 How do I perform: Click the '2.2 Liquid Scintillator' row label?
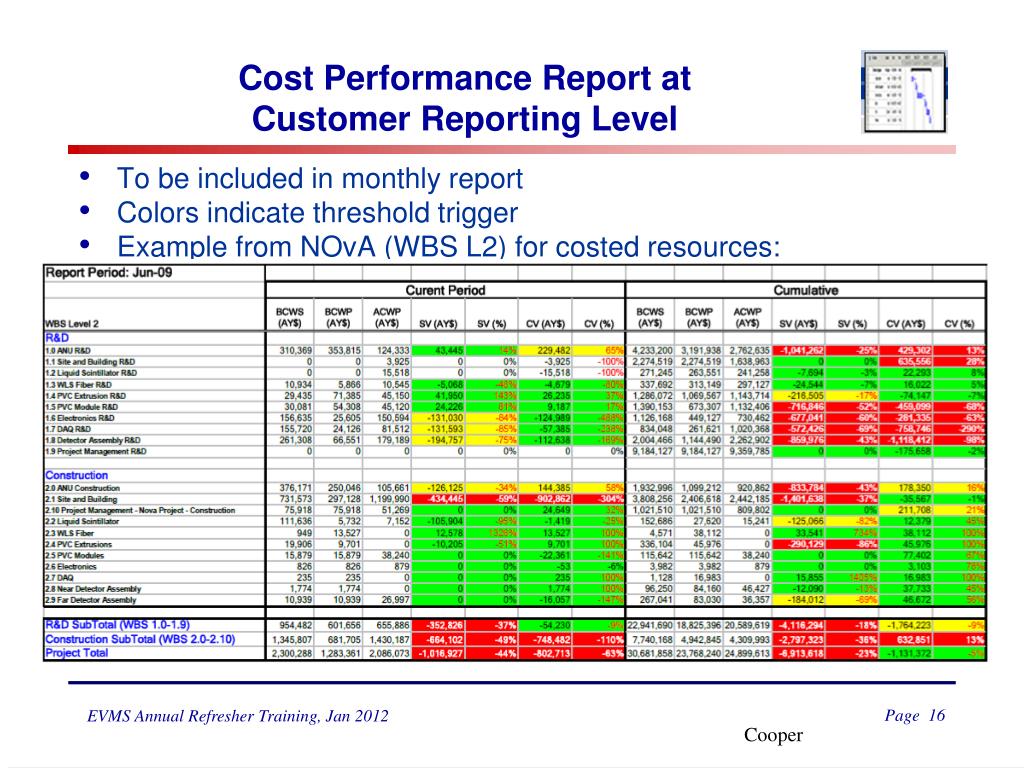click(82, 521)
